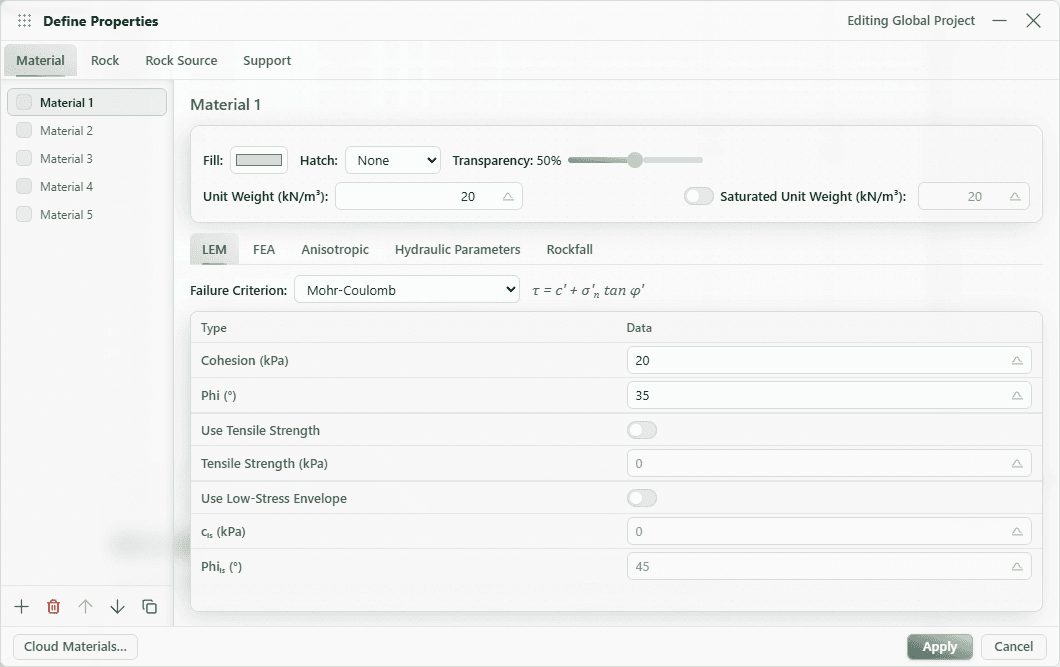Select the FEA sub-tab
This screenshot has width=1060, height=667.
pyautogui.click(x=264, y=249)
